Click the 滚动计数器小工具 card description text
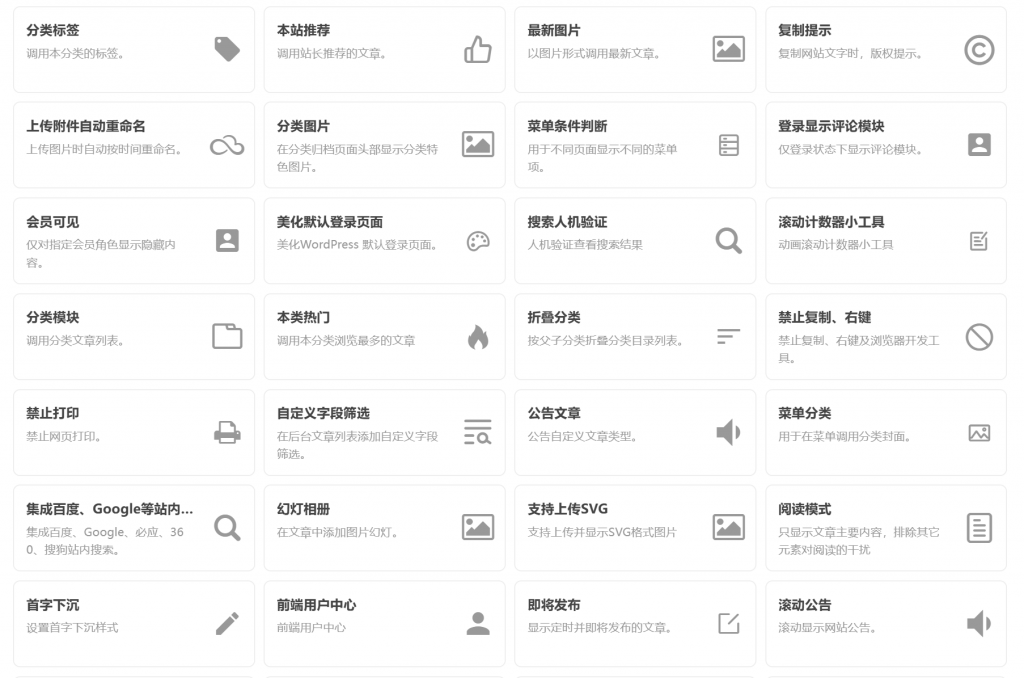 tap(835, 245)
